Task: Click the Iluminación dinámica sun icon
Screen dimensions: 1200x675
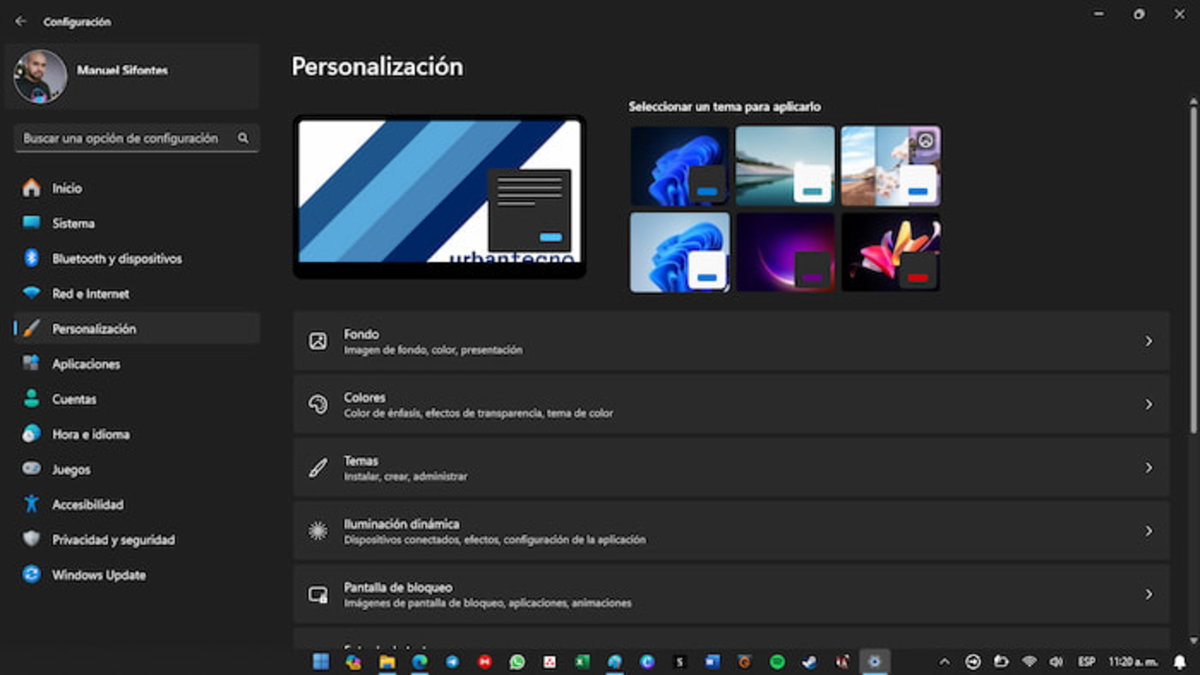Action: (x=318, y=531)
